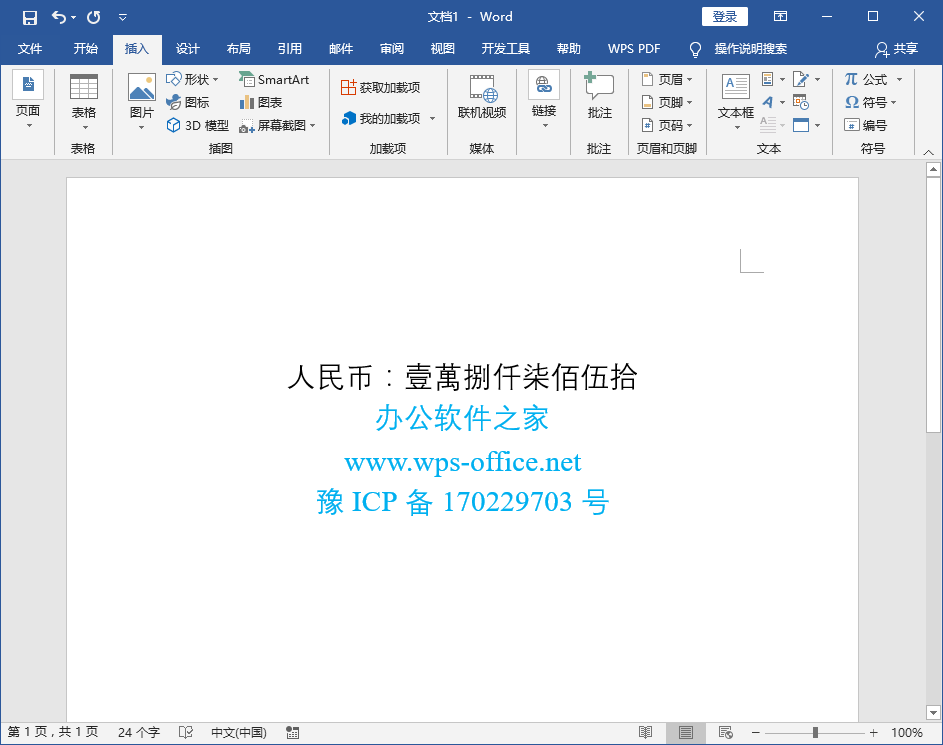Viewport: 943px width, 745px height.
Task: Insert an equation via 公式
Action: (866, 79)
